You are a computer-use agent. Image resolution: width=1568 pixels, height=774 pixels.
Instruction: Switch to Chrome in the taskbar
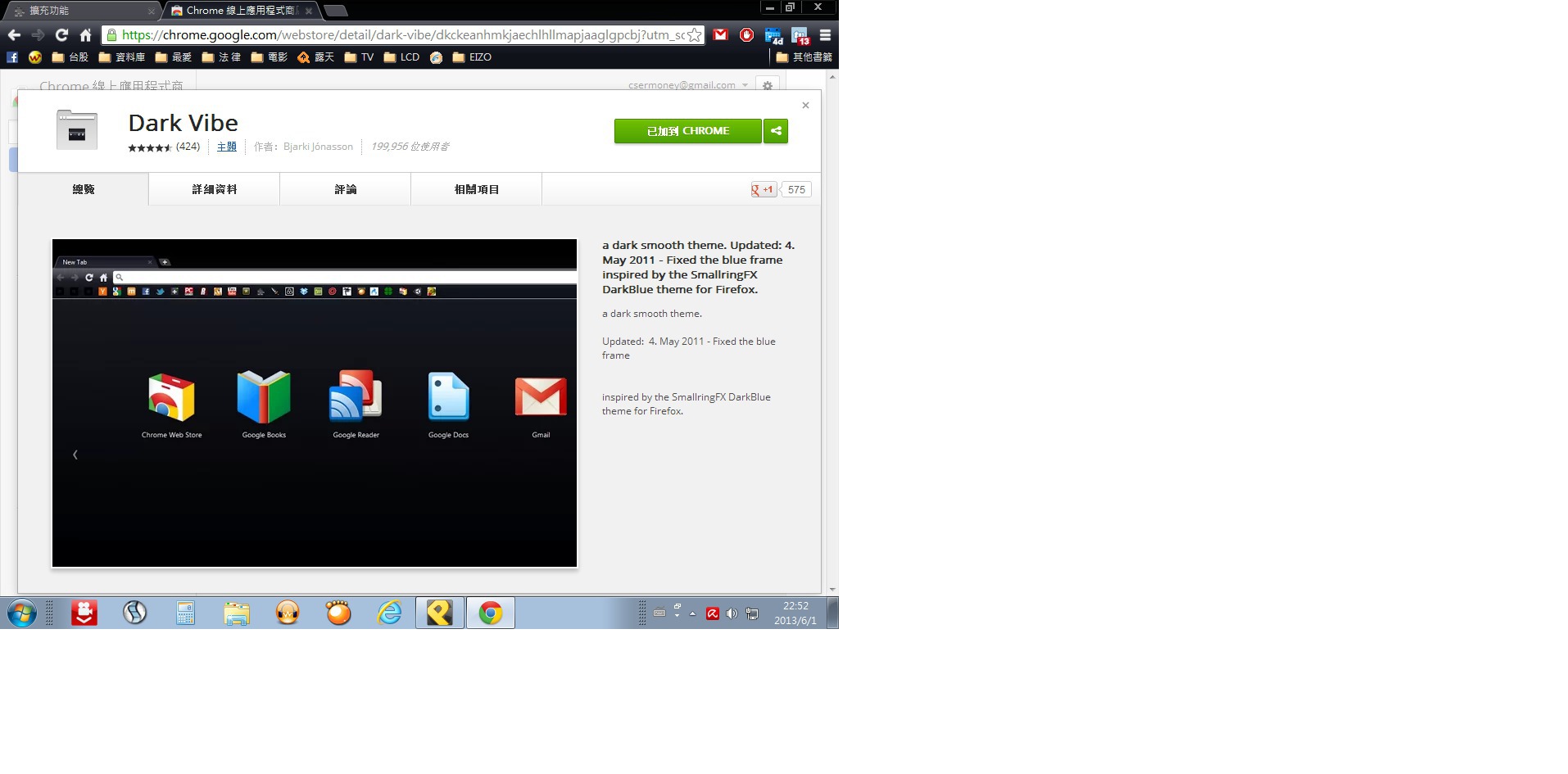491,613
